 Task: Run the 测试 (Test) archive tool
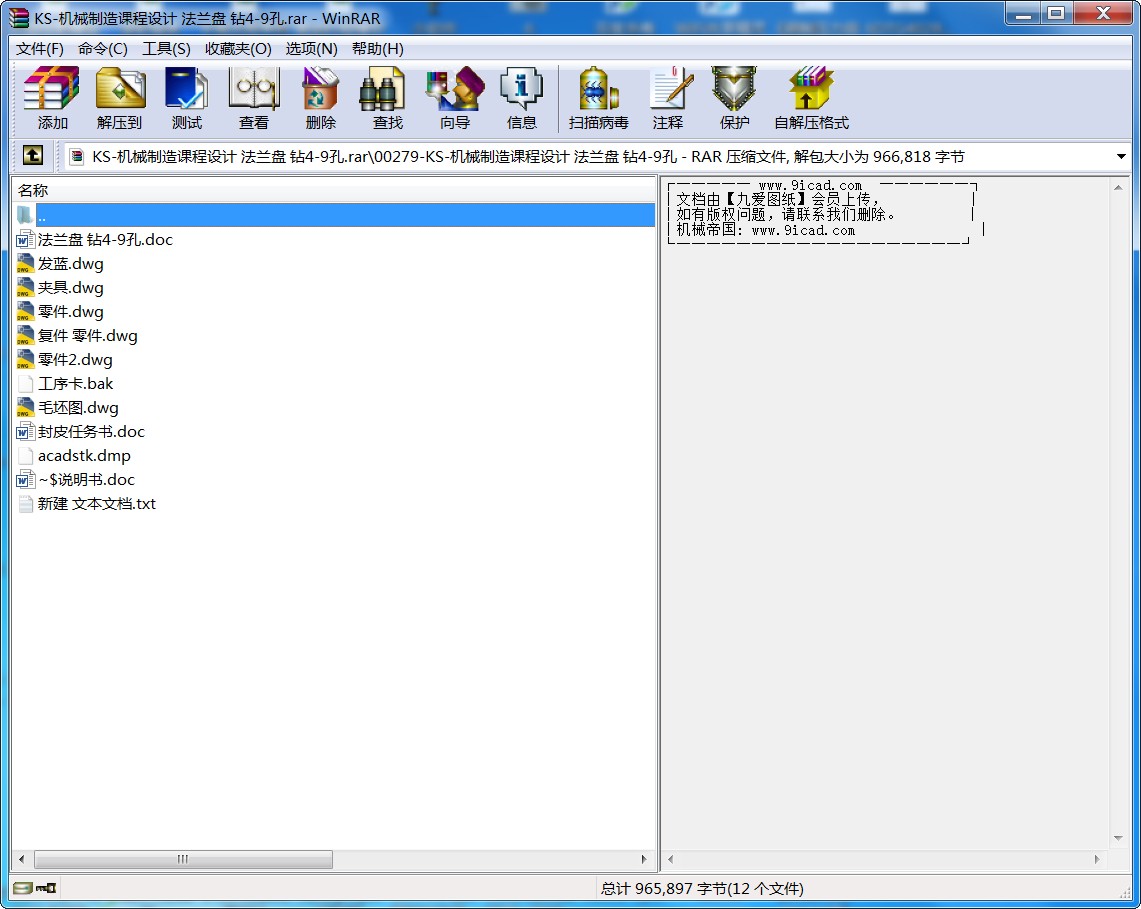[186, 98]
